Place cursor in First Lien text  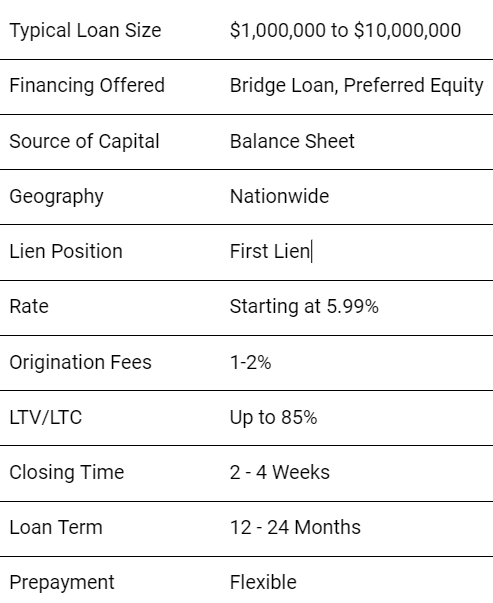pos(270,251)
